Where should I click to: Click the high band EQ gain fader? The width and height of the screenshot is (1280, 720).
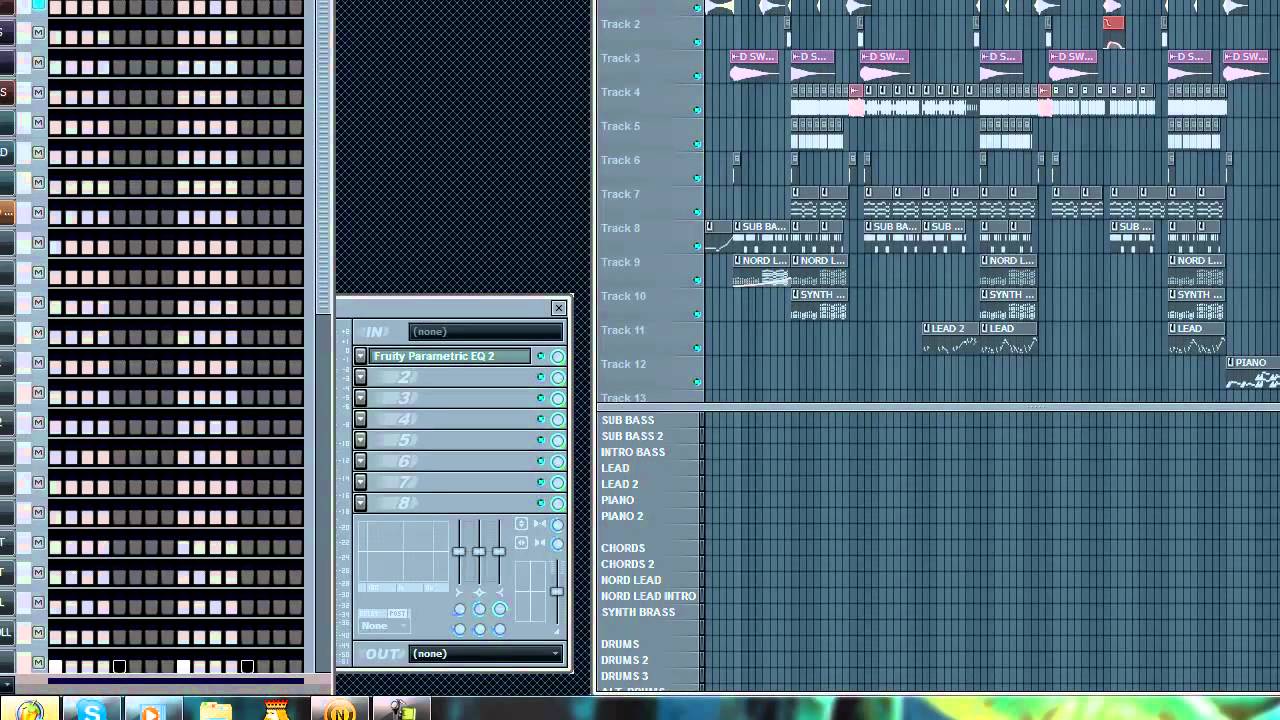click(499, 551)
